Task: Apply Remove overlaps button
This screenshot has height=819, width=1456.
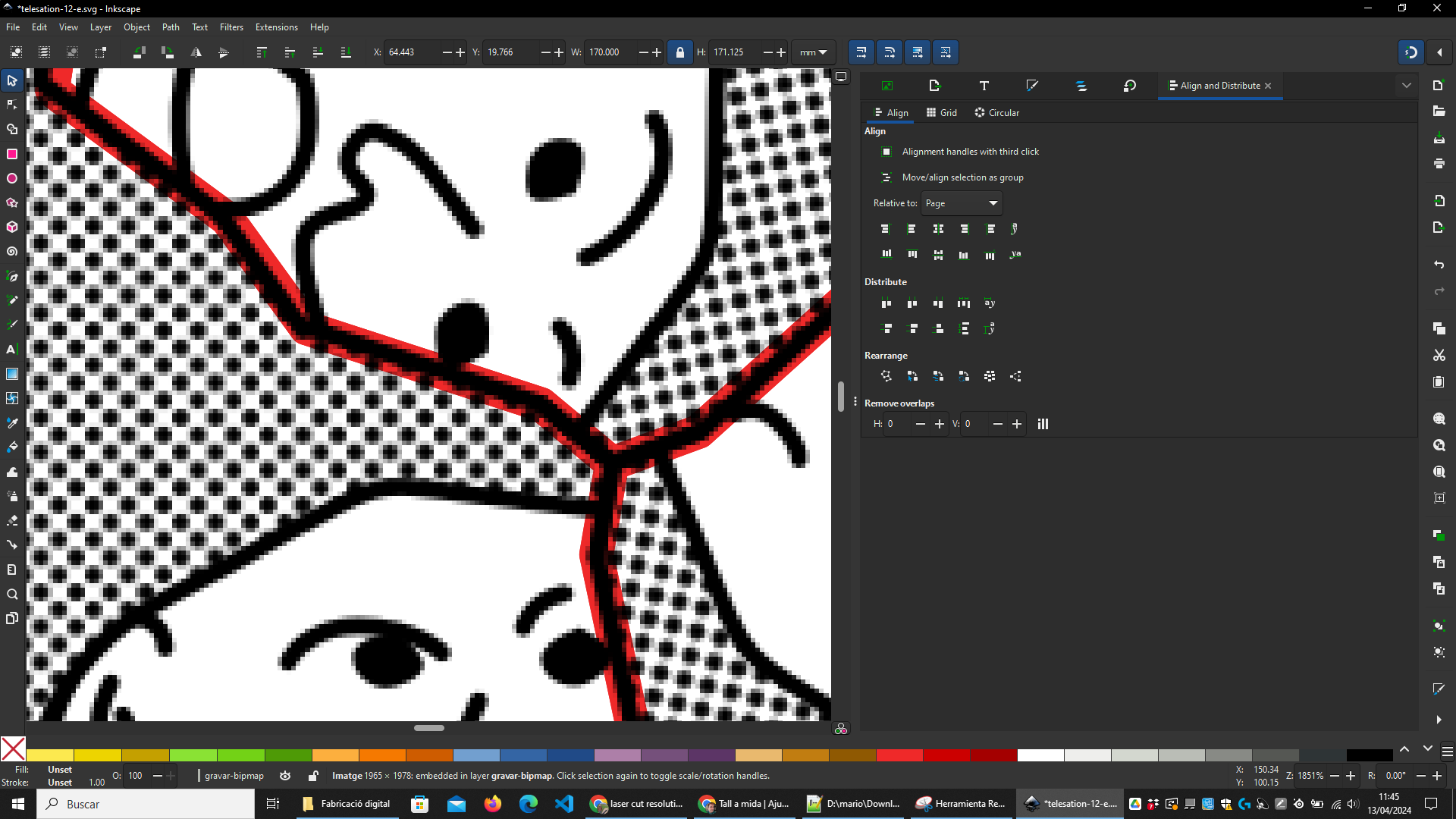Action: 1043,424
